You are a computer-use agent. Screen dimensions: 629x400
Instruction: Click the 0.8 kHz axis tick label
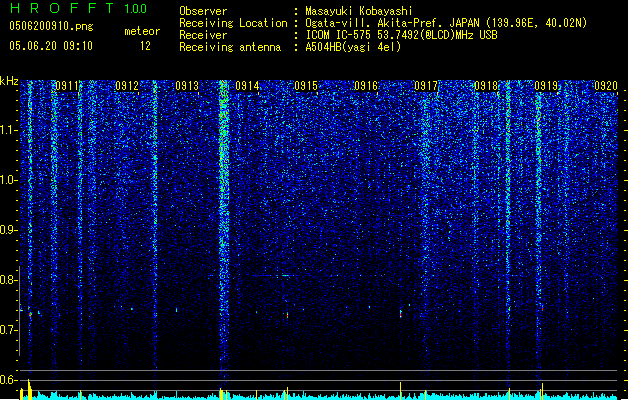[8, 280]
